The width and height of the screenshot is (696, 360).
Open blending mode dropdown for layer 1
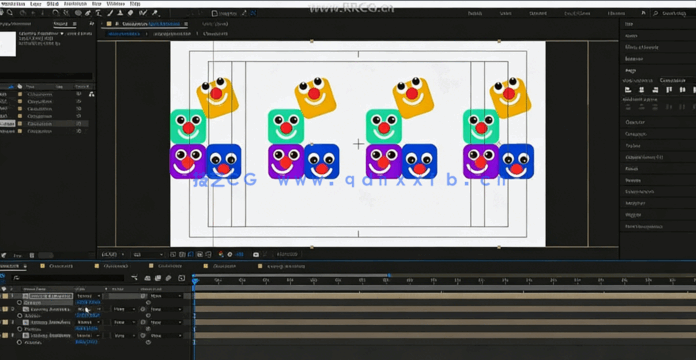pyautogui.click(x=88, y=296)
